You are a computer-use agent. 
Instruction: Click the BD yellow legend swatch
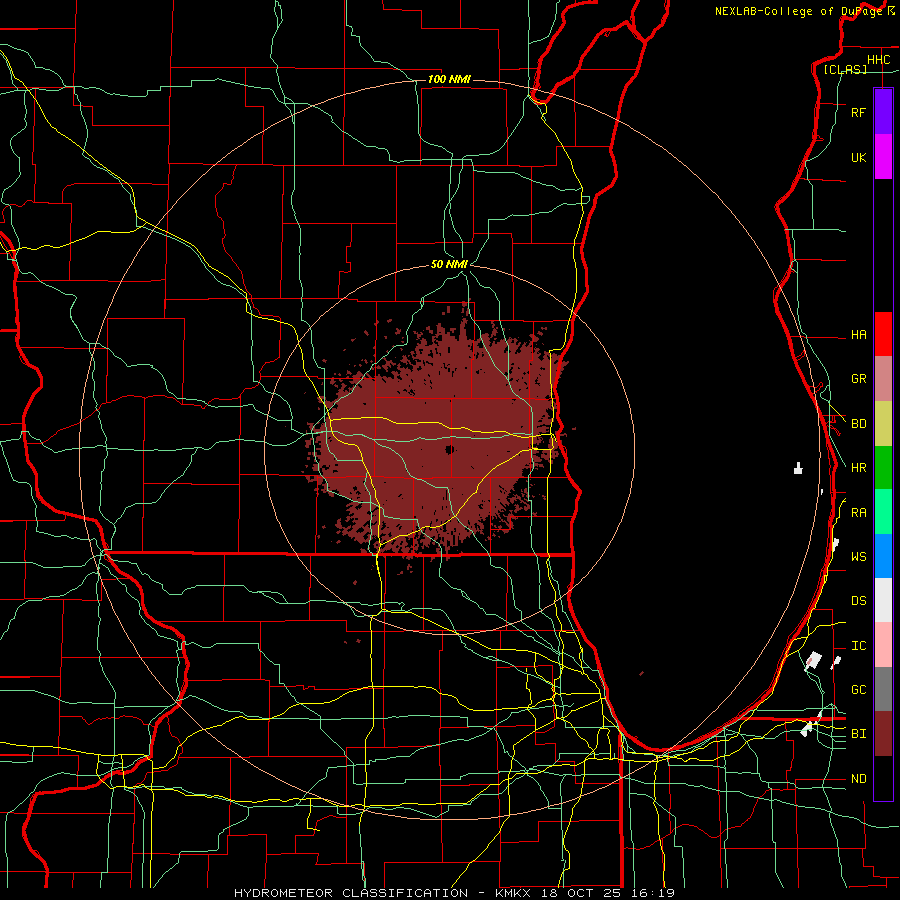click(883, 424)
